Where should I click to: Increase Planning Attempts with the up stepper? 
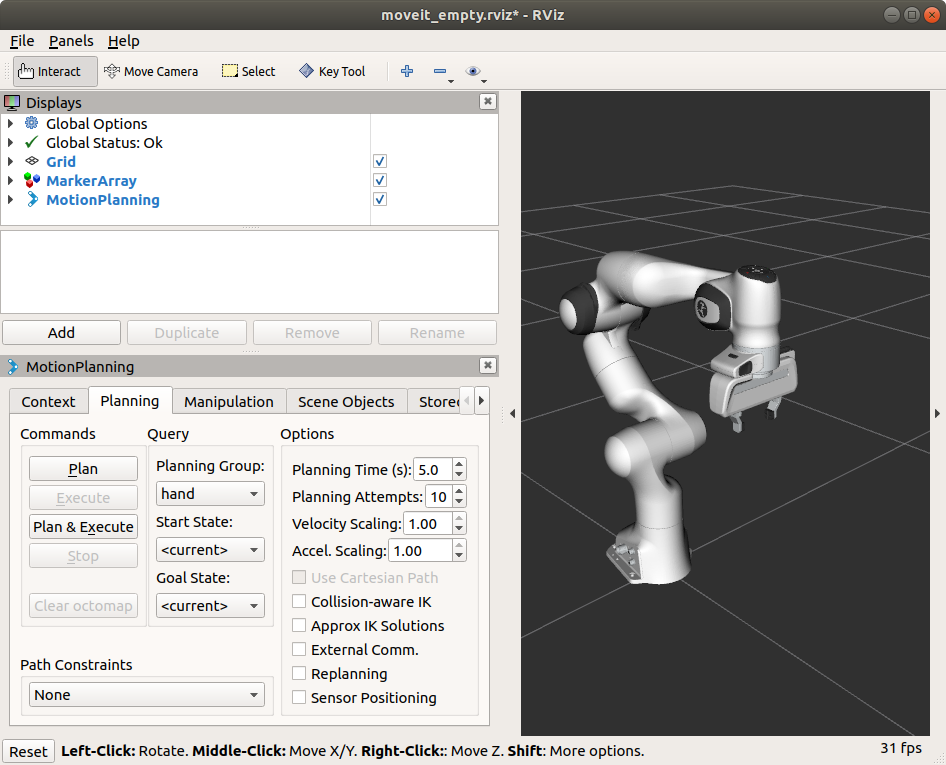(x=457, y=491)
